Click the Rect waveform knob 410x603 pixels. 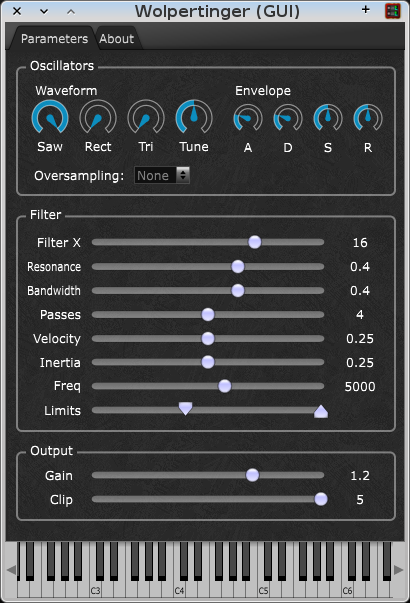[98, 118]
